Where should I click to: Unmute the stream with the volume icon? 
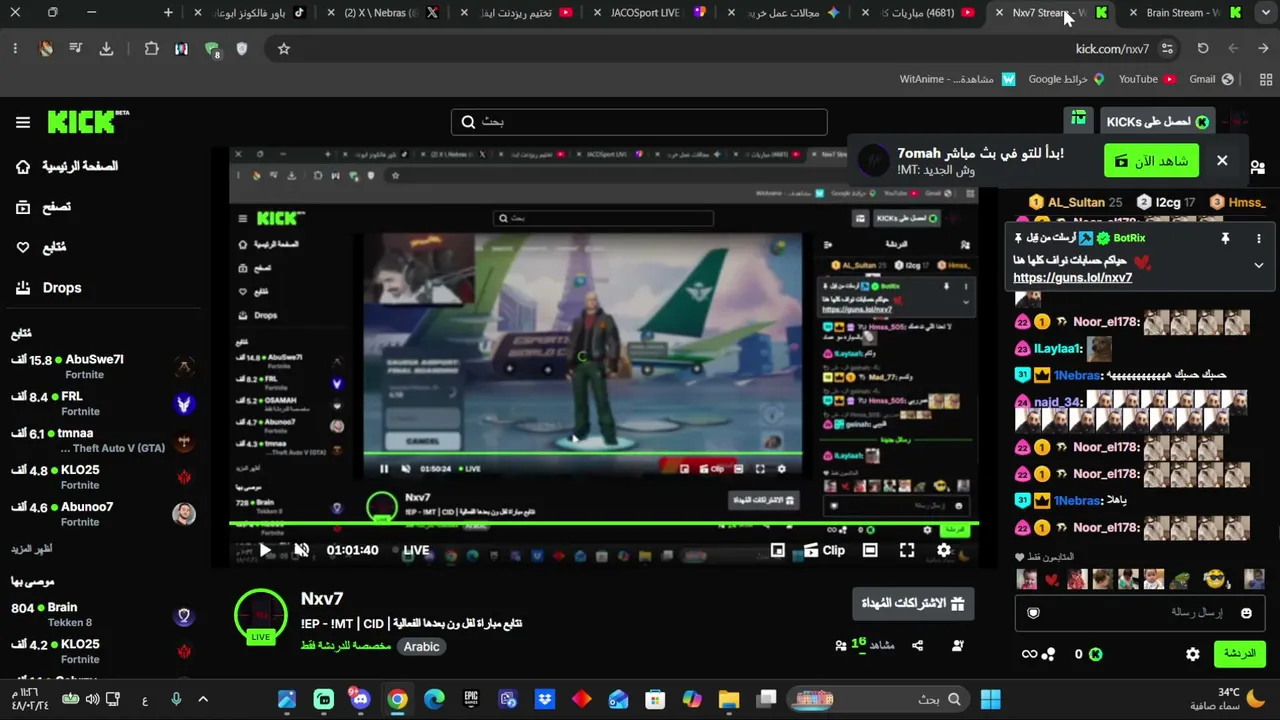click(x=301, y=550)
